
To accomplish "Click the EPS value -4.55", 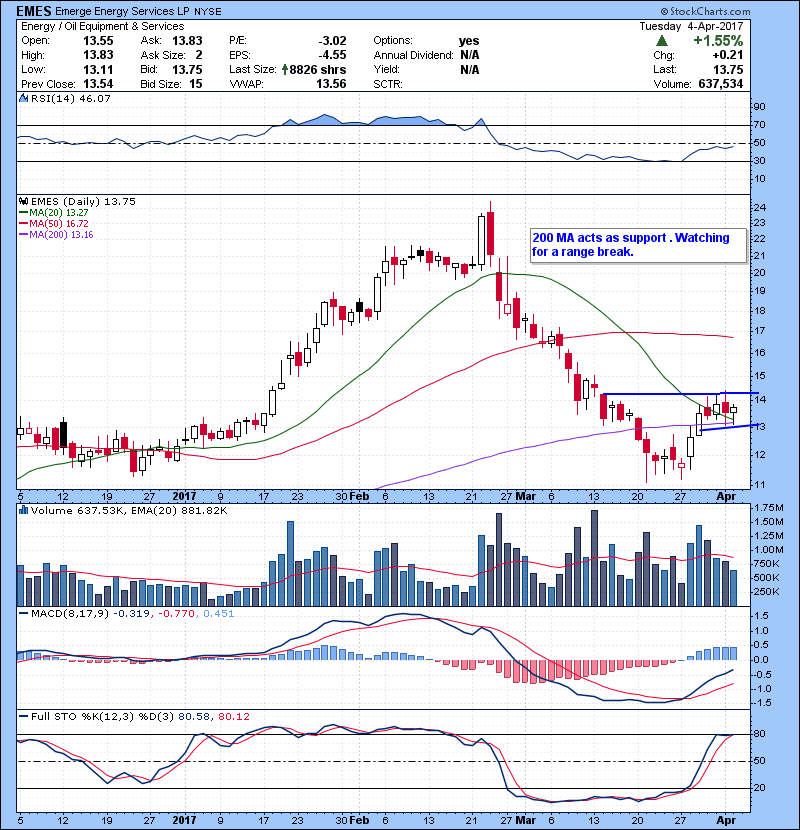I will (332, 55).
